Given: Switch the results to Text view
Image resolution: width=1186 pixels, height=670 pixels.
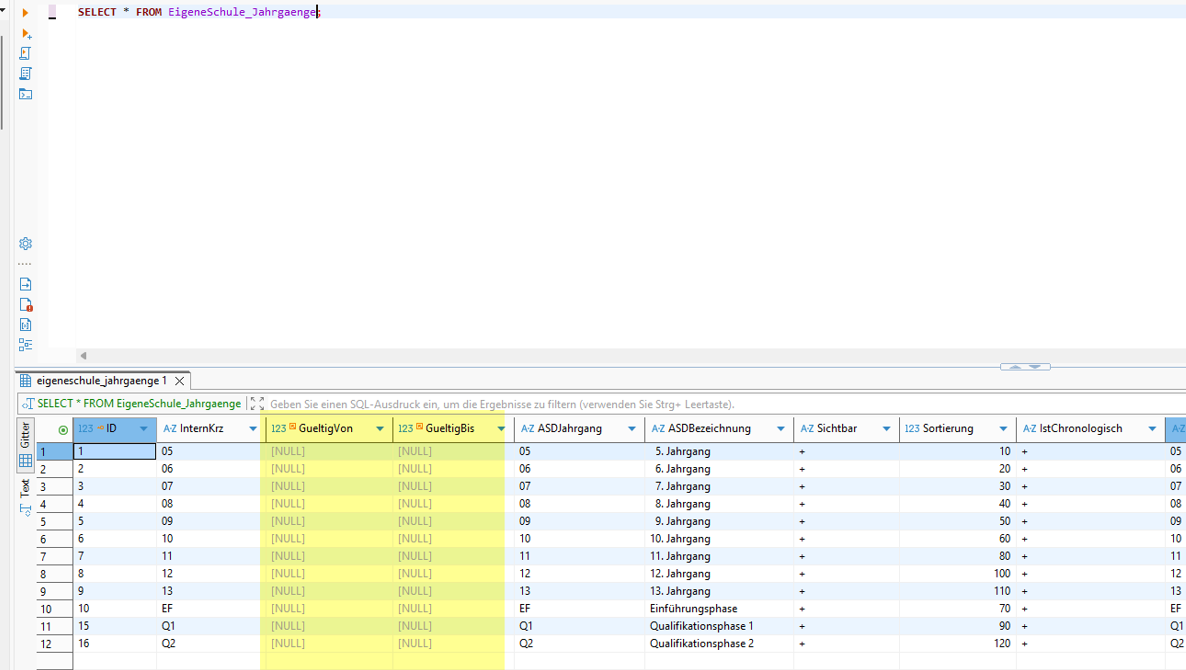Looking at the screenshot, I should coord(26,489).
